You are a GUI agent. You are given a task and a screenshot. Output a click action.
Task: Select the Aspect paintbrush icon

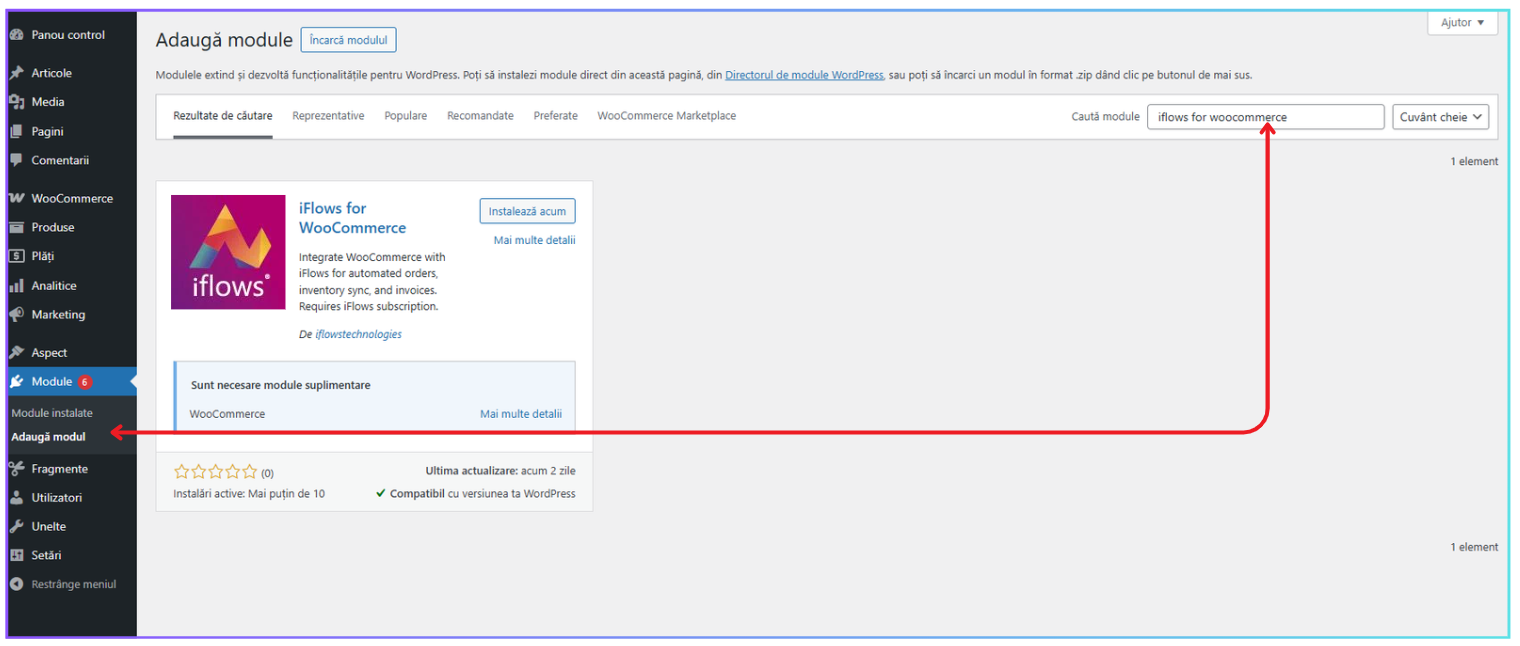pos(16,352)
